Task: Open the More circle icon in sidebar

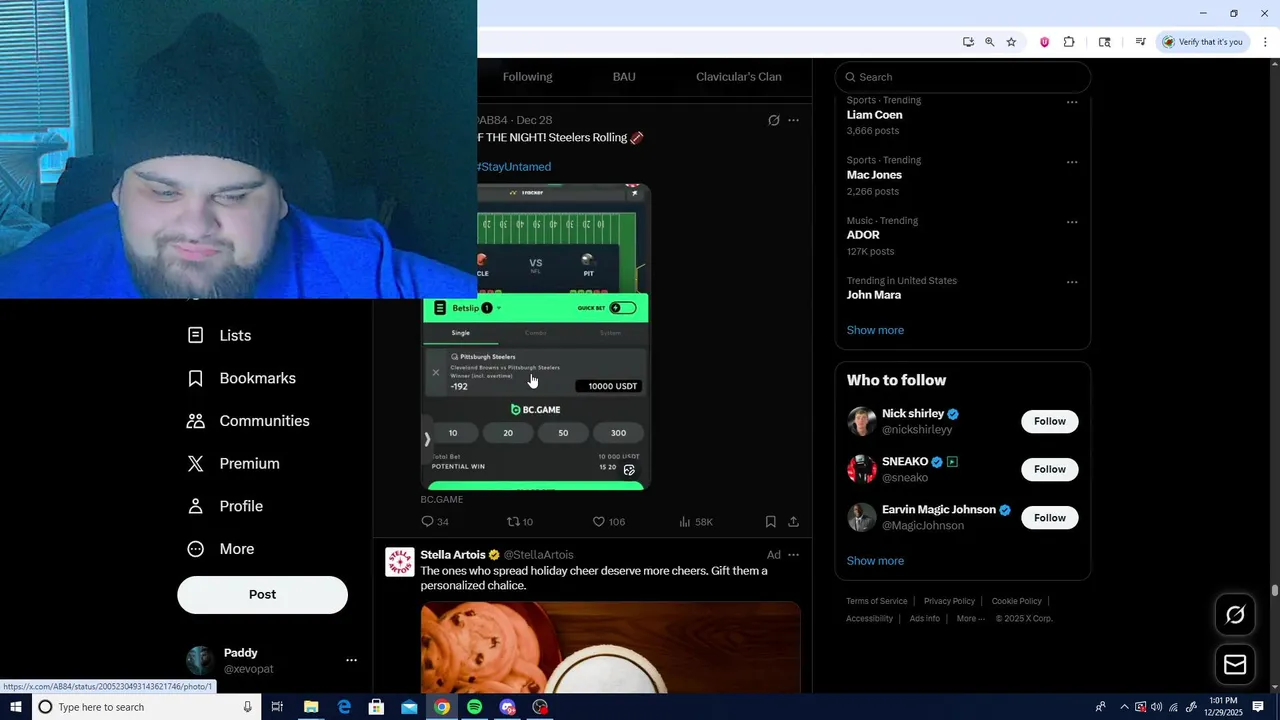Action: 196,549
